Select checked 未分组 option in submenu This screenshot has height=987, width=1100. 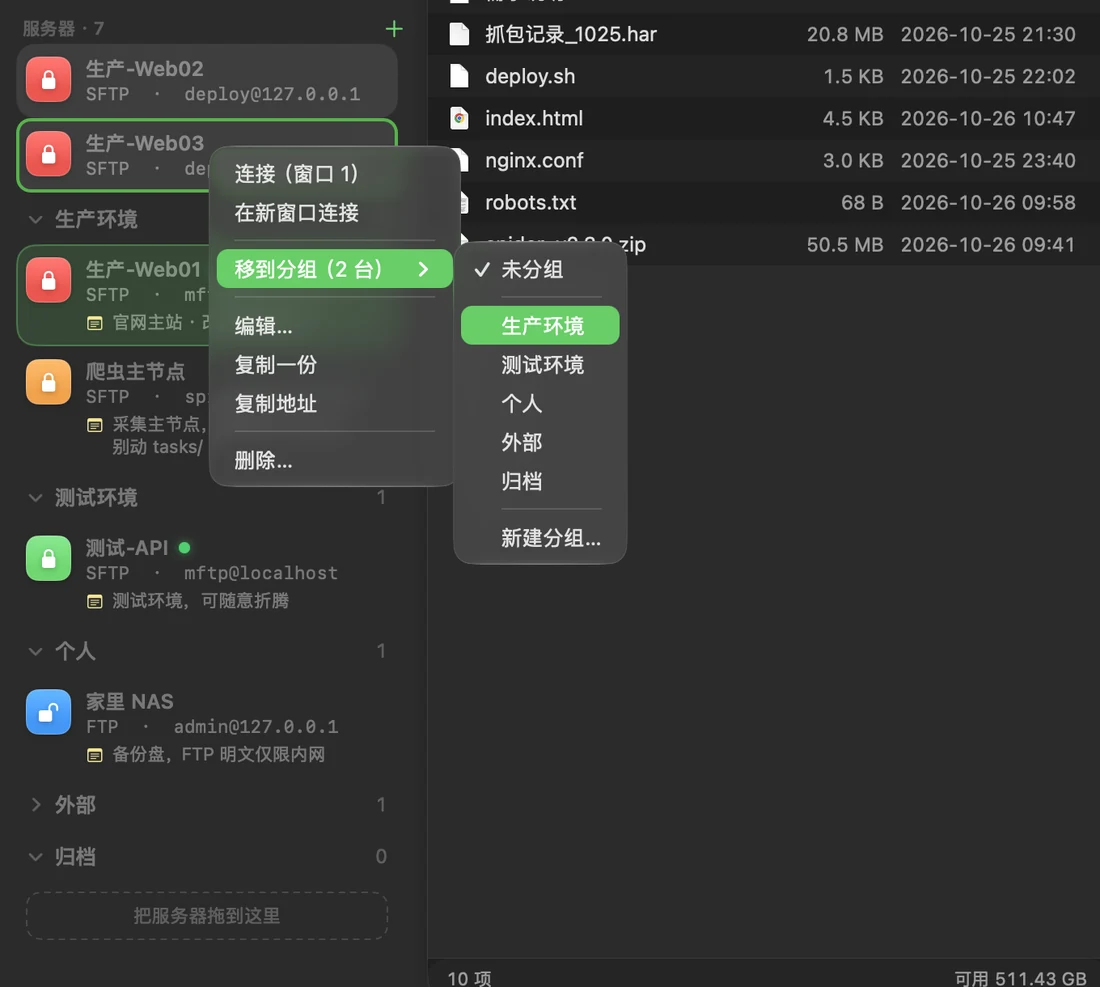539,269
